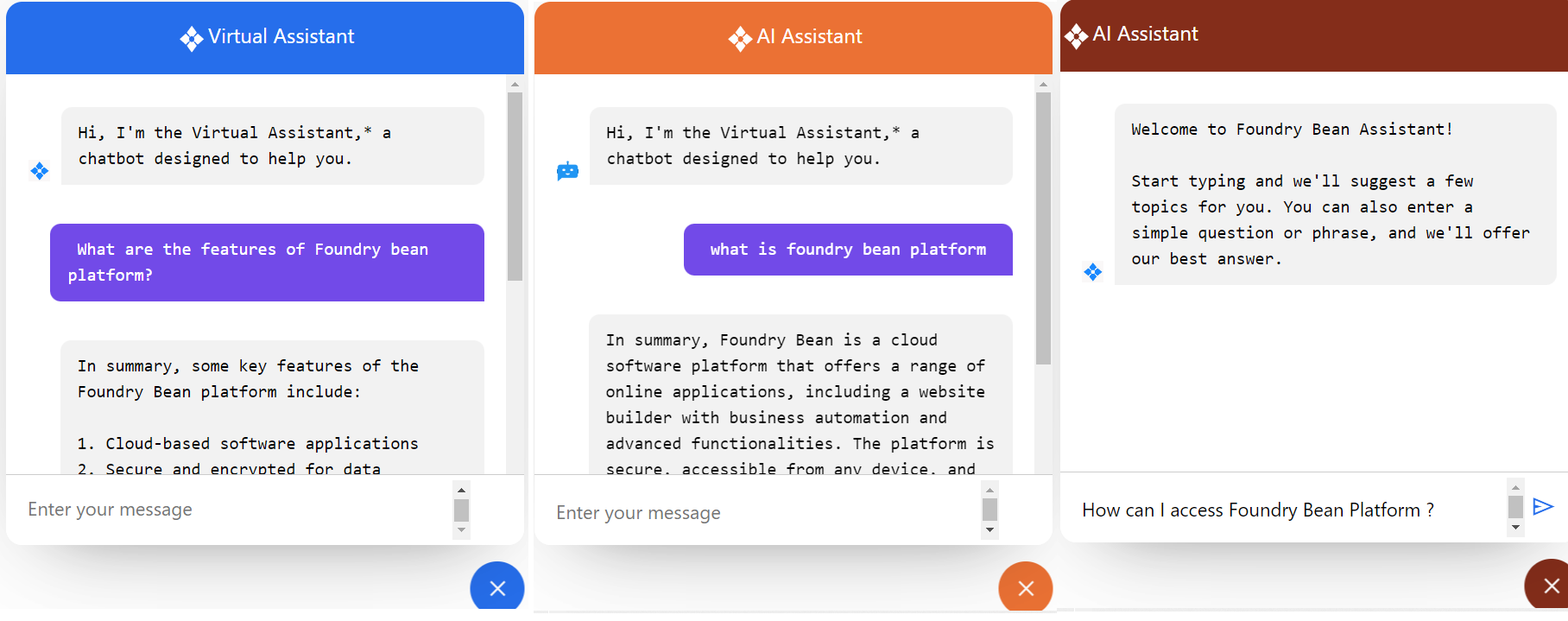Click the down arrow of orange chat input scrollbar
This screenshot has width=1568, height=621.
coord(990,529)
